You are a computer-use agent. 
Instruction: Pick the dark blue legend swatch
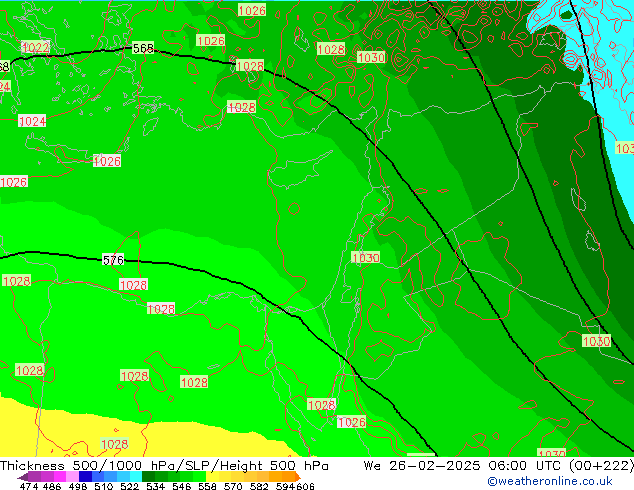pos(85,477)
